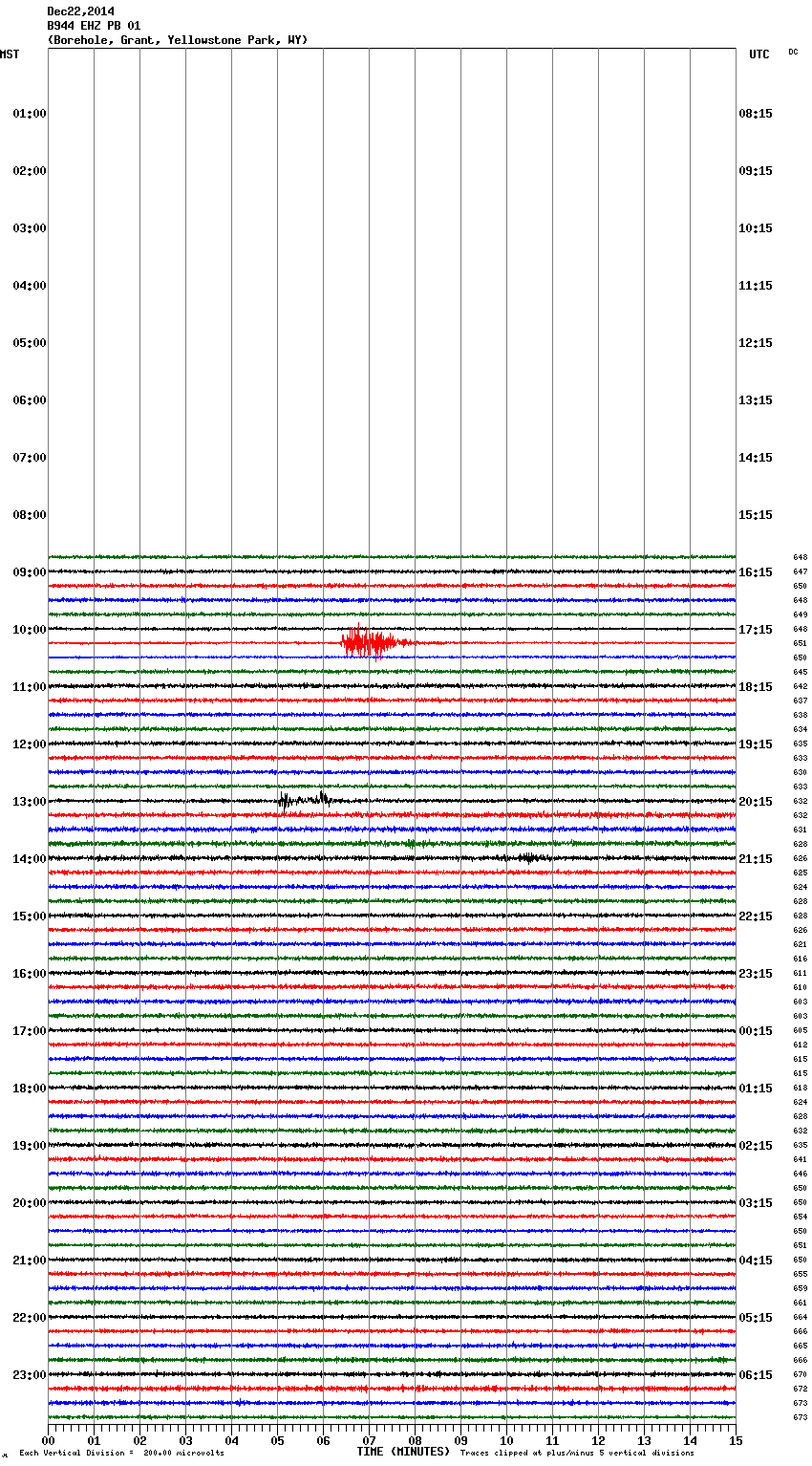Viewport: 812px width, 1466px height.
Task: Click minute 00 on the bottom axis
Action: (x=48, y=1441)
